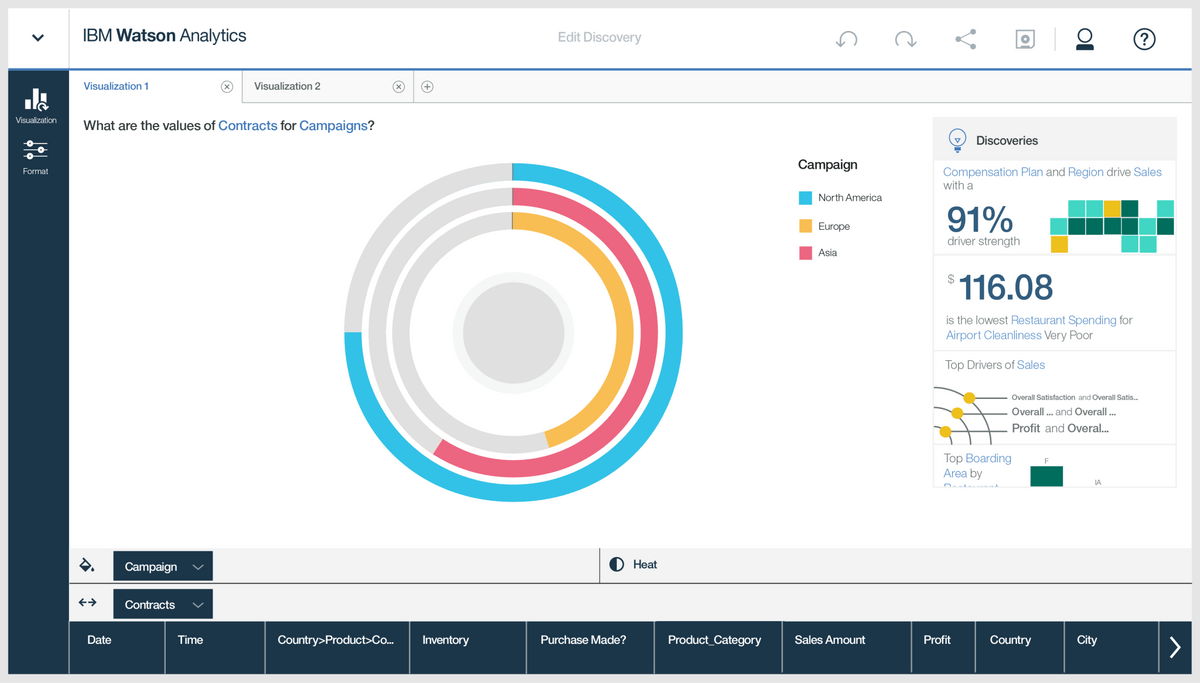Click the orange Europe ring
The width and height of the screenshot is (1200, 683).
pos(624,332)
